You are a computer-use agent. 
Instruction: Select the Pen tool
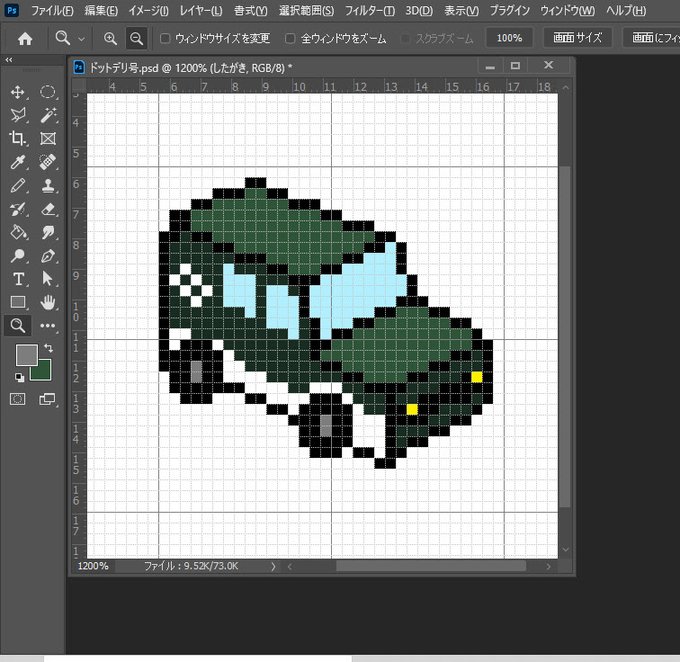click(47, 256)
